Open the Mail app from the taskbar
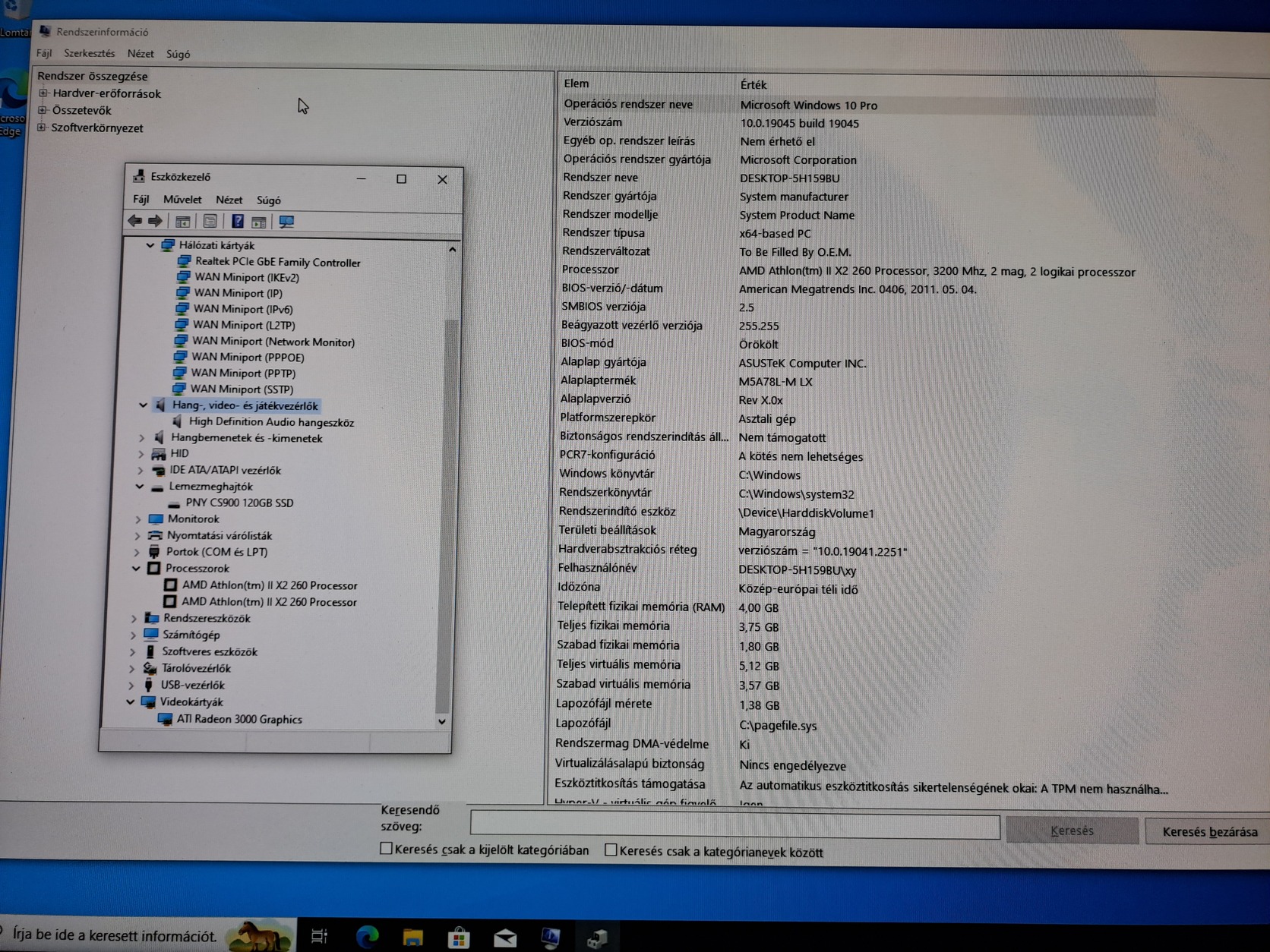Image resolution: width=1270 pixels, height=952 pixels. tap(504, 938)
